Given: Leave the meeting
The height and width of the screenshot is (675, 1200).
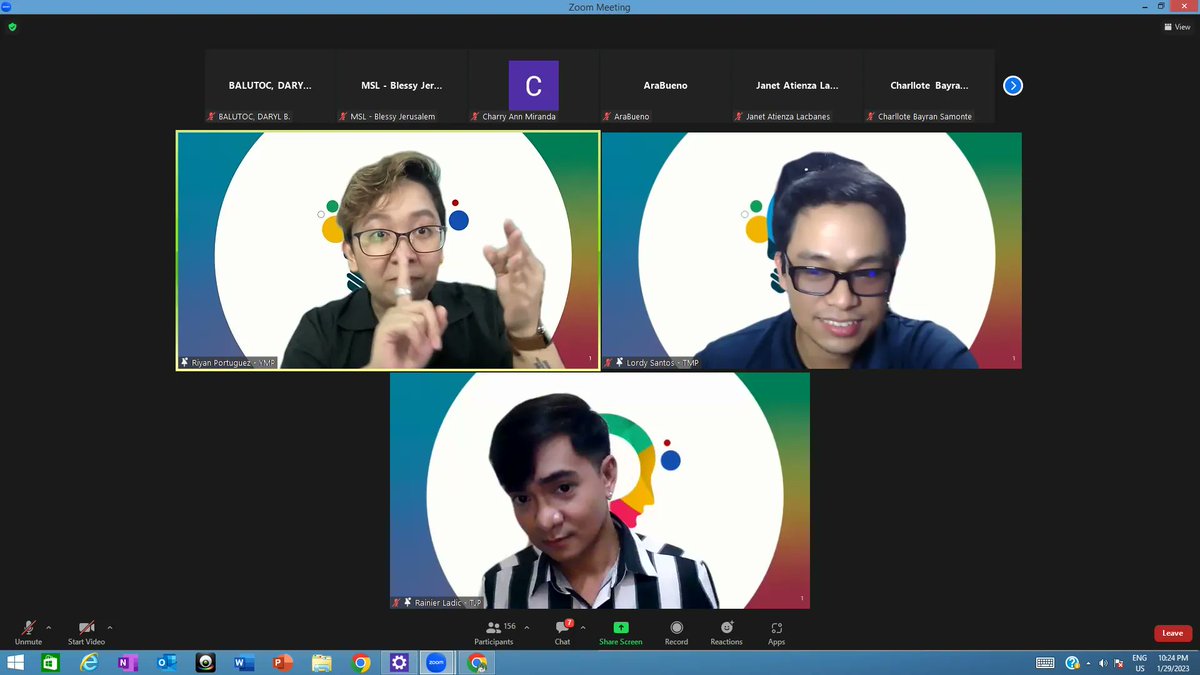Looking at the screenshot, I should click(x=1172, y=633).
